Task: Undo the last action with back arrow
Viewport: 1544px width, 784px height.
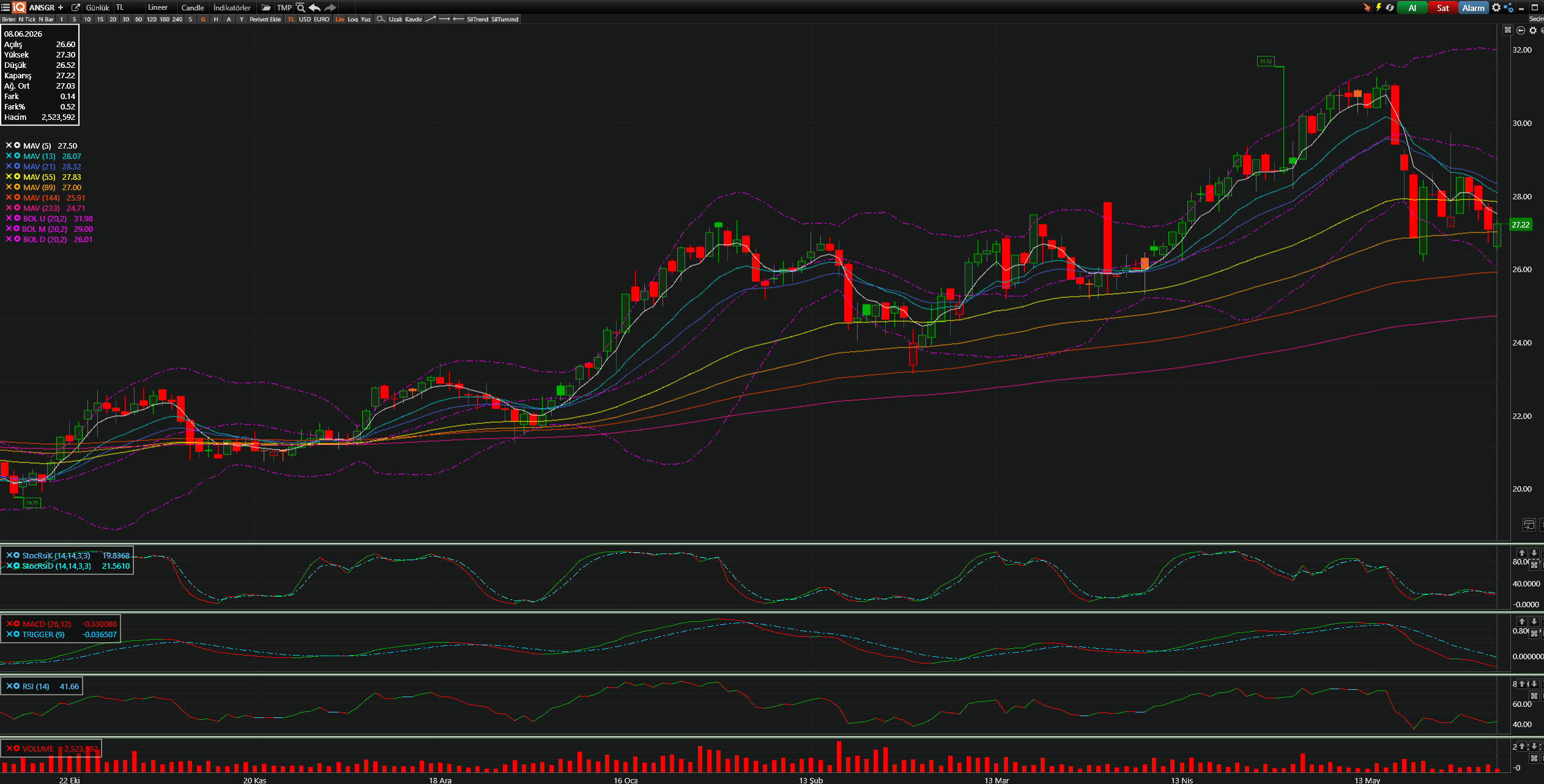Action: (x=314, y=7)
